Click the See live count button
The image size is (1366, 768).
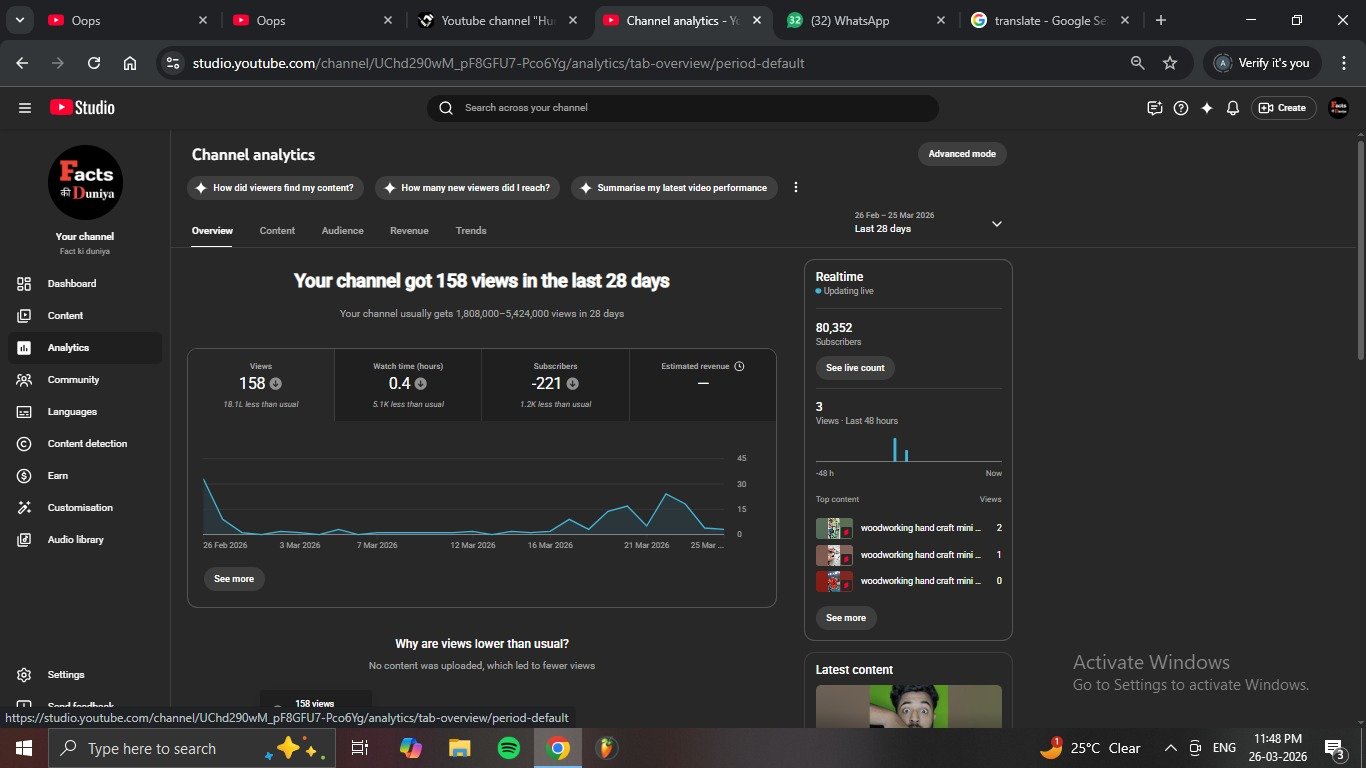pyautogui.click(x=855, y=368)
